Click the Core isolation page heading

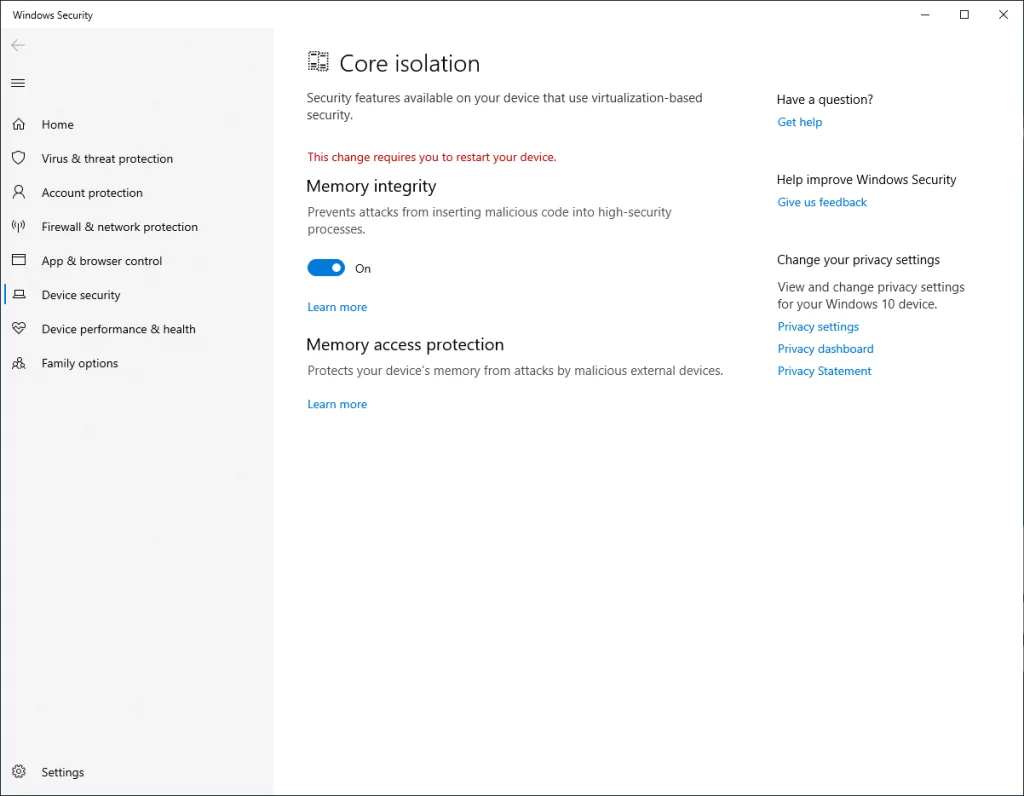click(x=409, y=63)
